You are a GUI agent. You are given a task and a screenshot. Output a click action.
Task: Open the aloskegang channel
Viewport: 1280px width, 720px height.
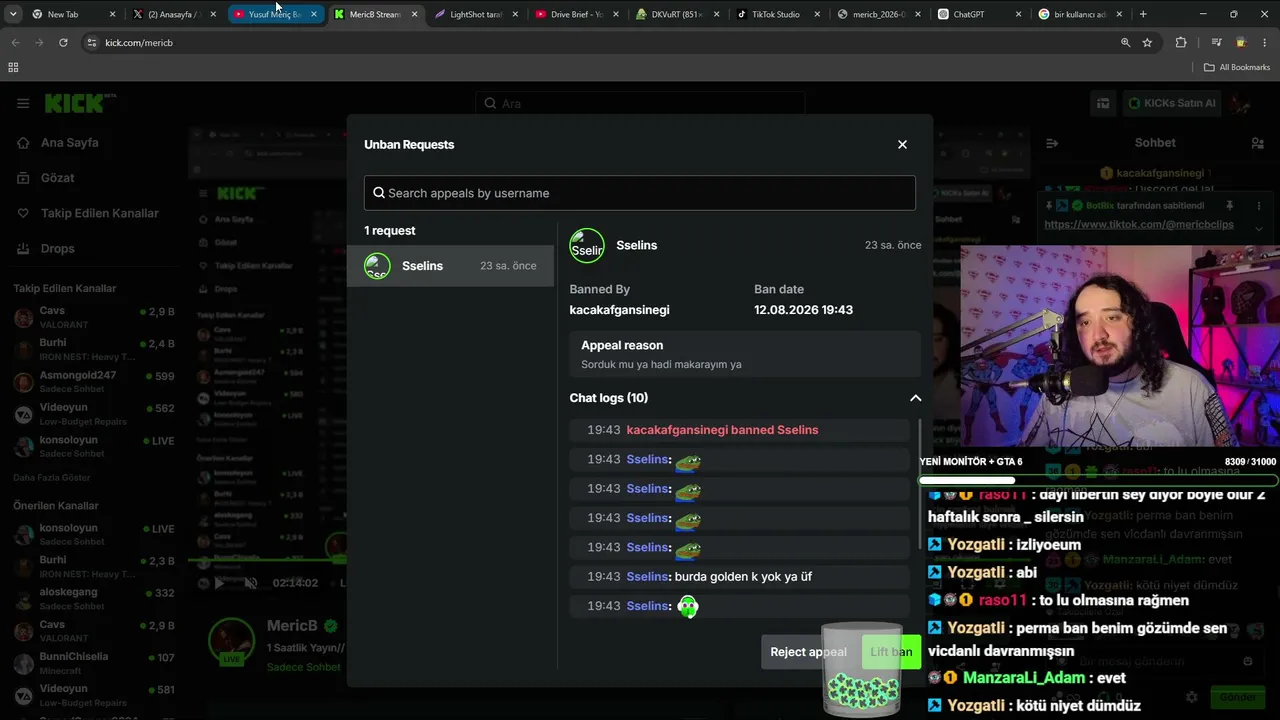coord(94,599)
